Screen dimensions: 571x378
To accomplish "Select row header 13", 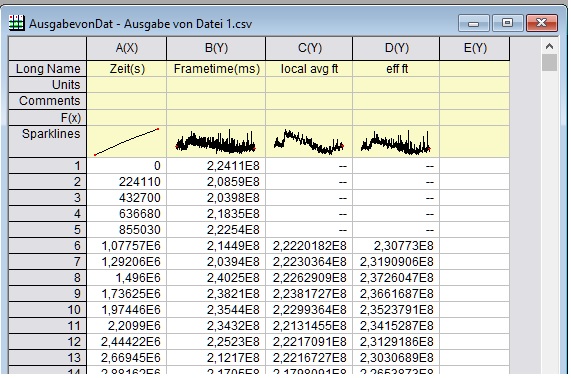I will coord(47,358).
